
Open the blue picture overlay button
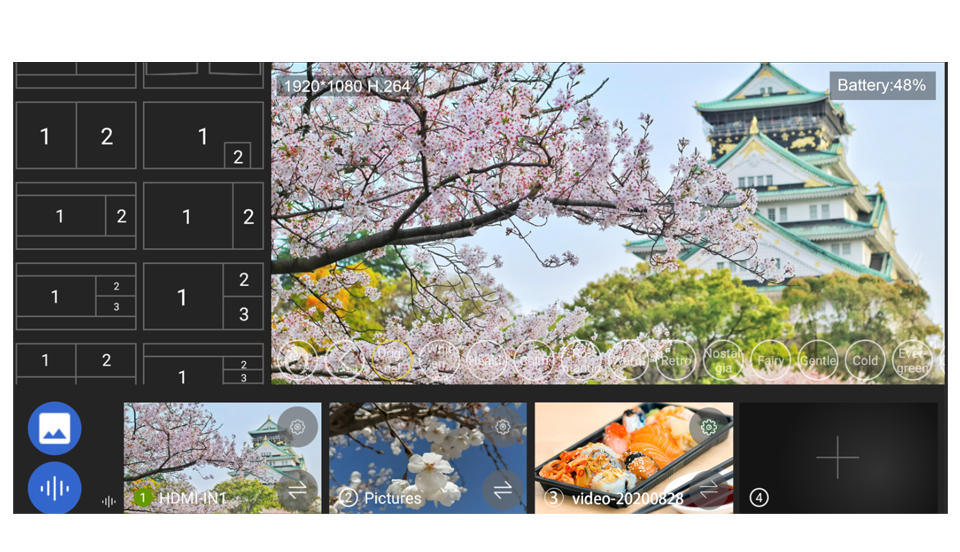click(55, 428)
